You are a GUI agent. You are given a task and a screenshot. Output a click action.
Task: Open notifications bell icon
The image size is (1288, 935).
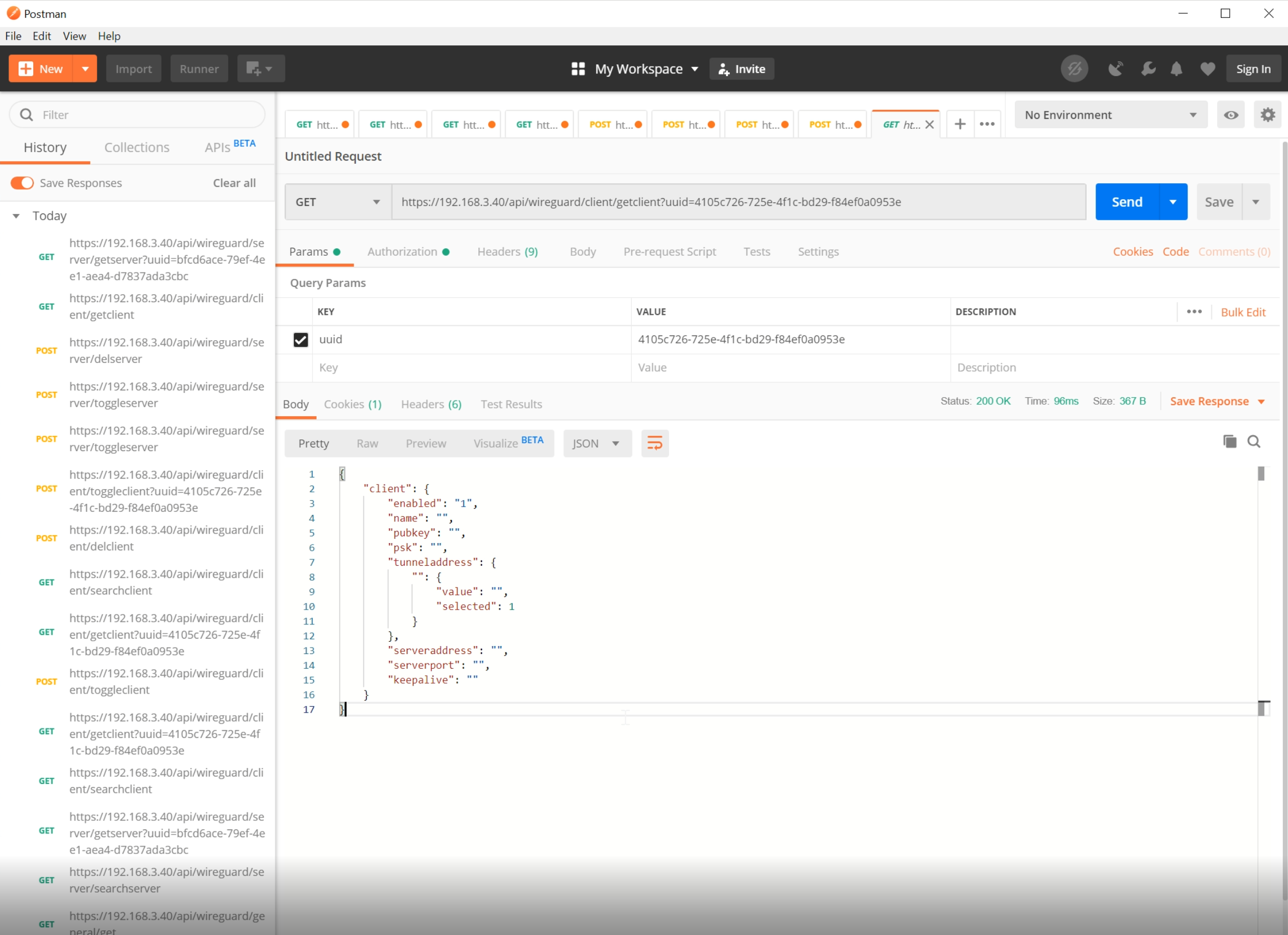[1176, 69]
